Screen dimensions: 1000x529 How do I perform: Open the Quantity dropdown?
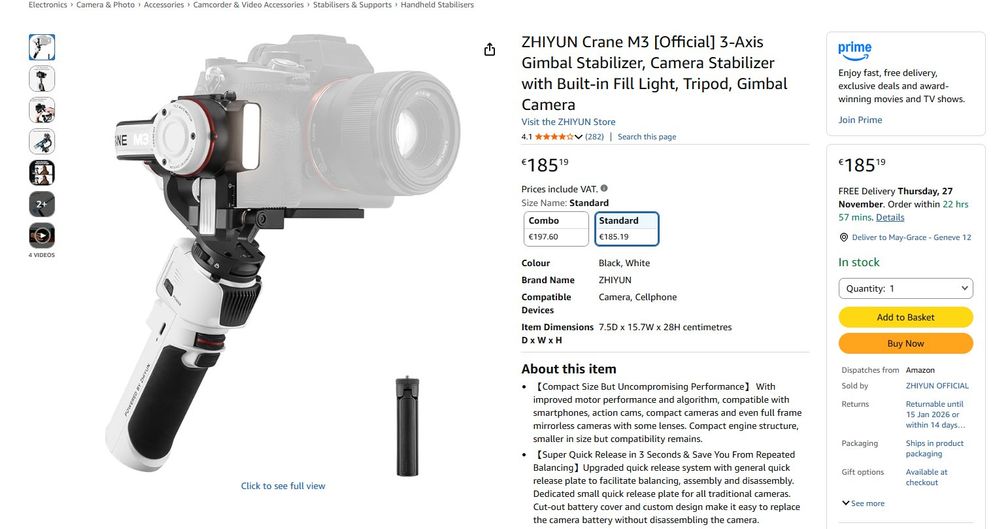point(906,288)
